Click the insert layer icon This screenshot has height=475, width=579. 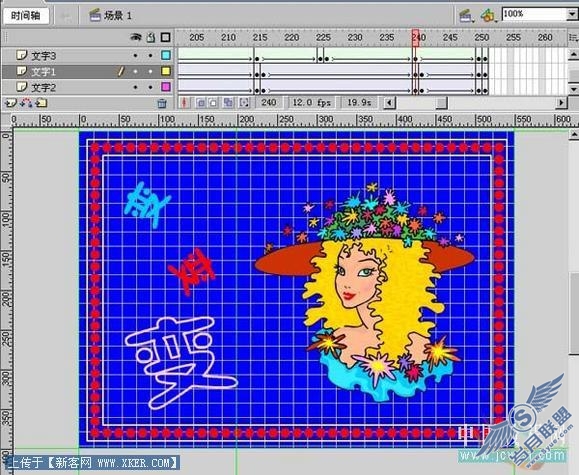[11, 103]
